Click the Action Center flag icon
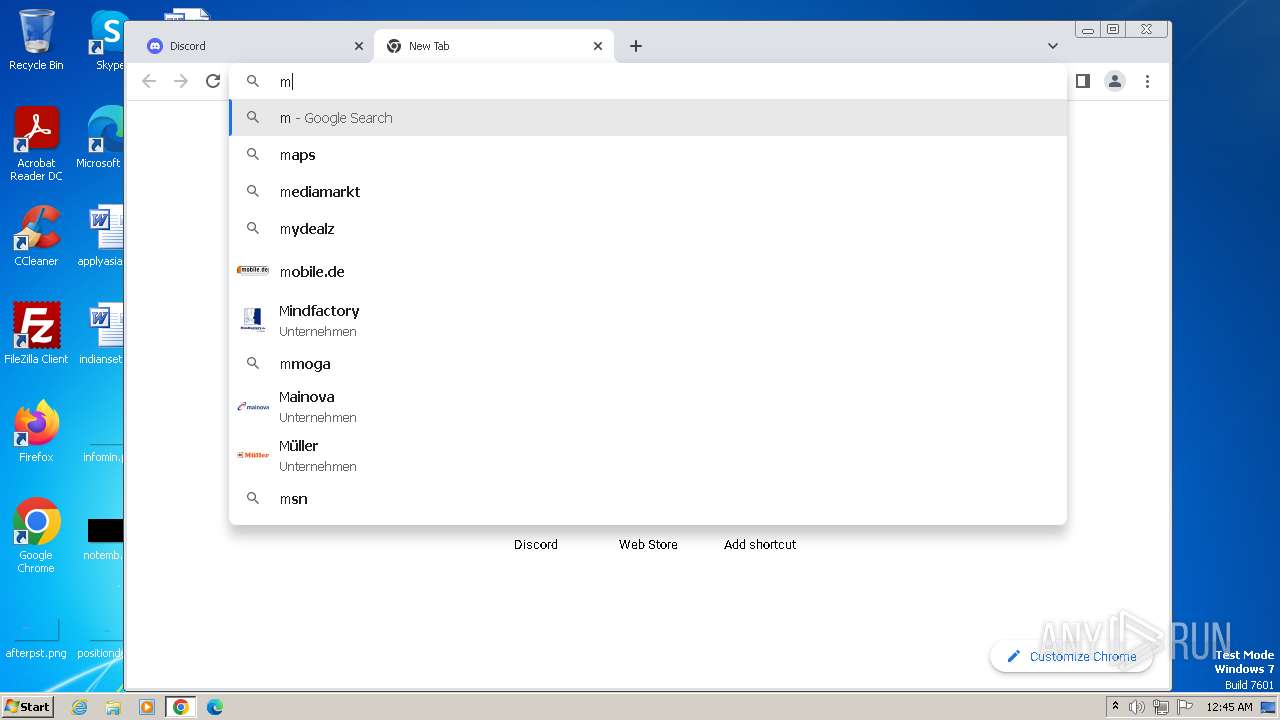This screenshot has height=720, width=1280. 1184,707
